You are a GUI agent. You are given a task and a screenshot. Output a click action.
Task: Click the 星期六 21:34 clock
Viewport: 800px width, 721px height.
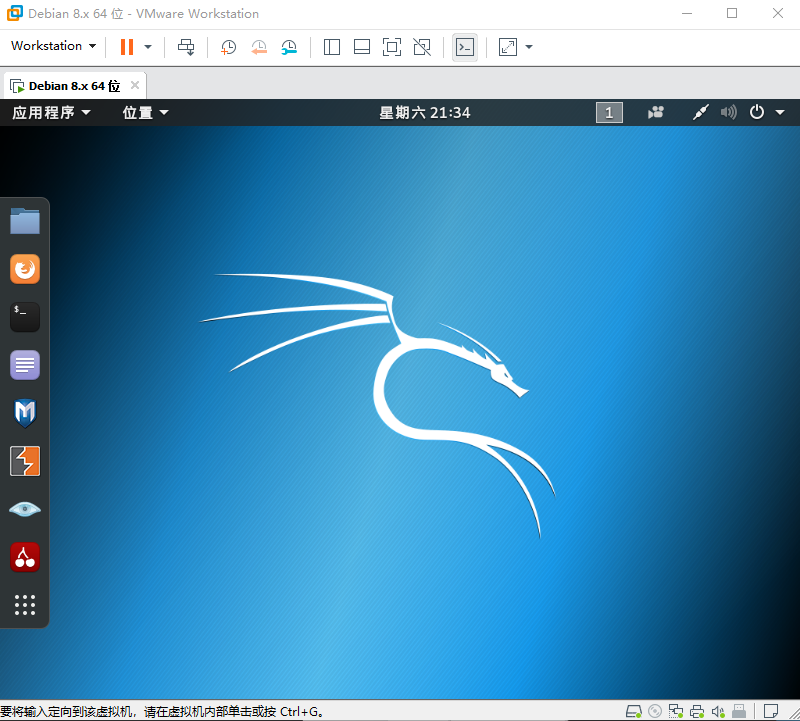pos(424,112)
